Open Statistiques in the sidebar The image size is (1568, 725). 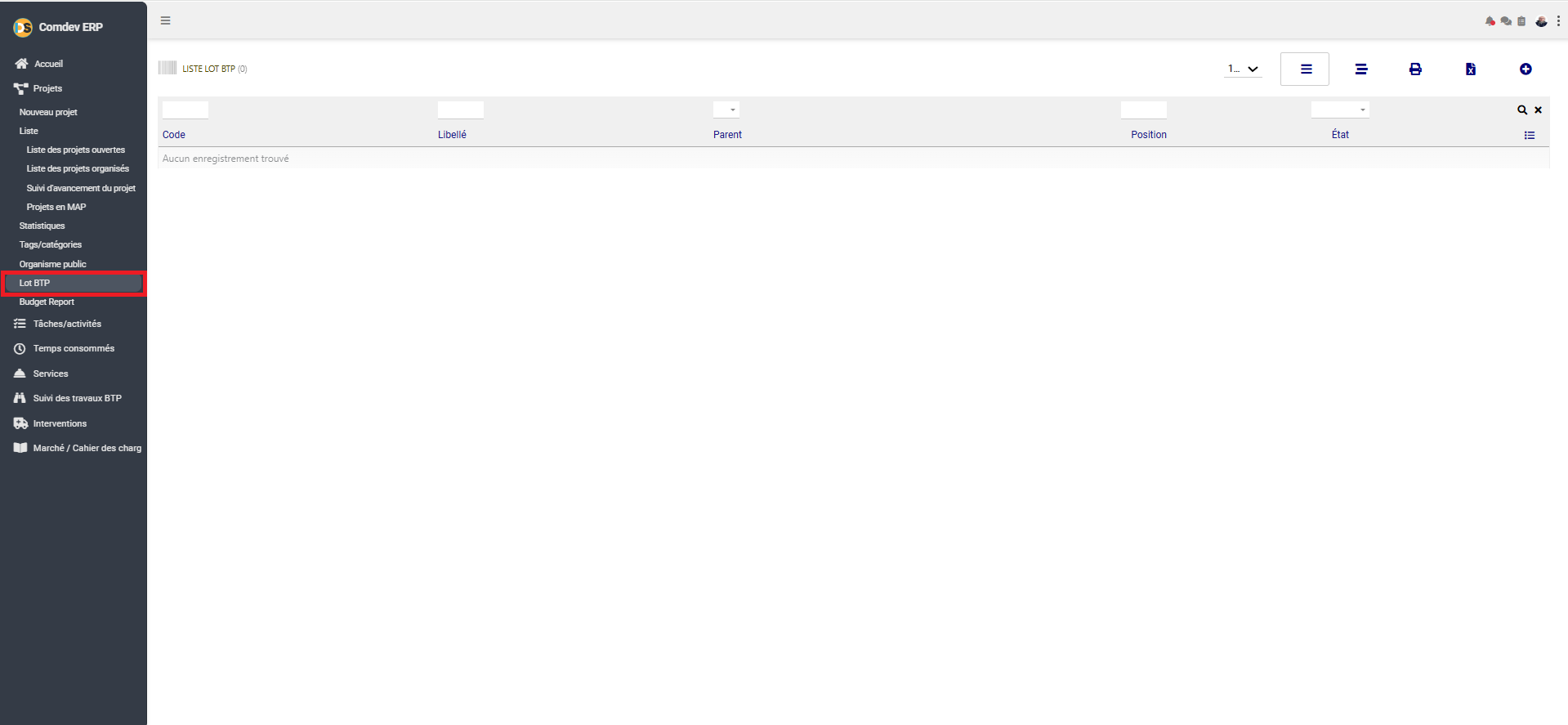[42, 226]
